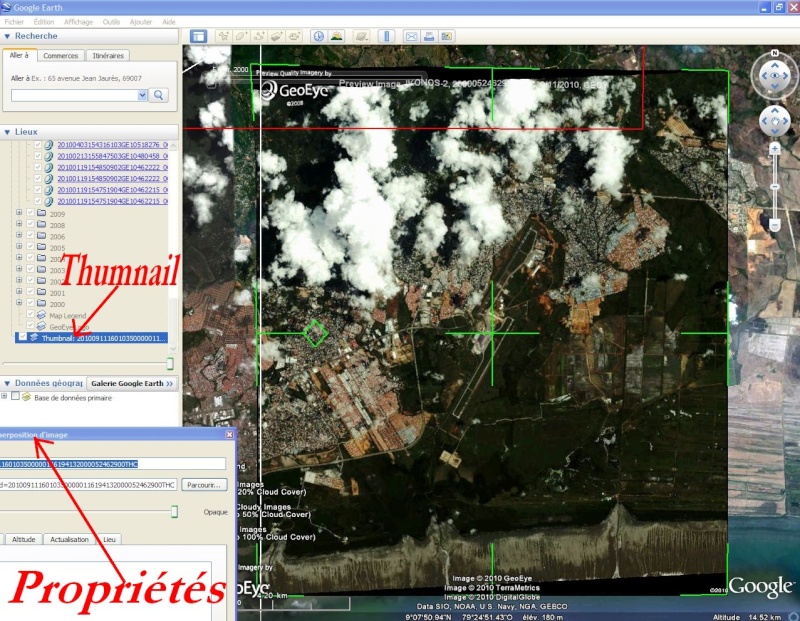Click the map zoom slider handle
800x621 pixels.
(x=774, y=187)
